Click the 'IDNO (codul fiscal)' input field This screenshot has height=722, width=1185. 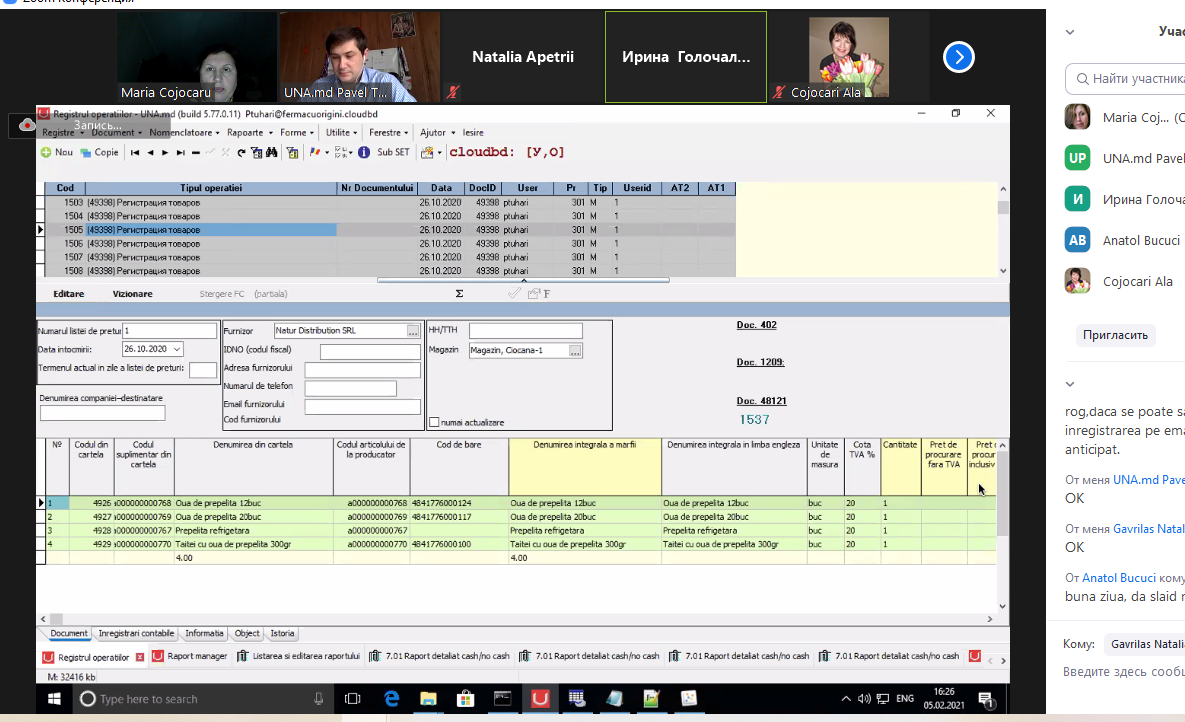[370, 352]
